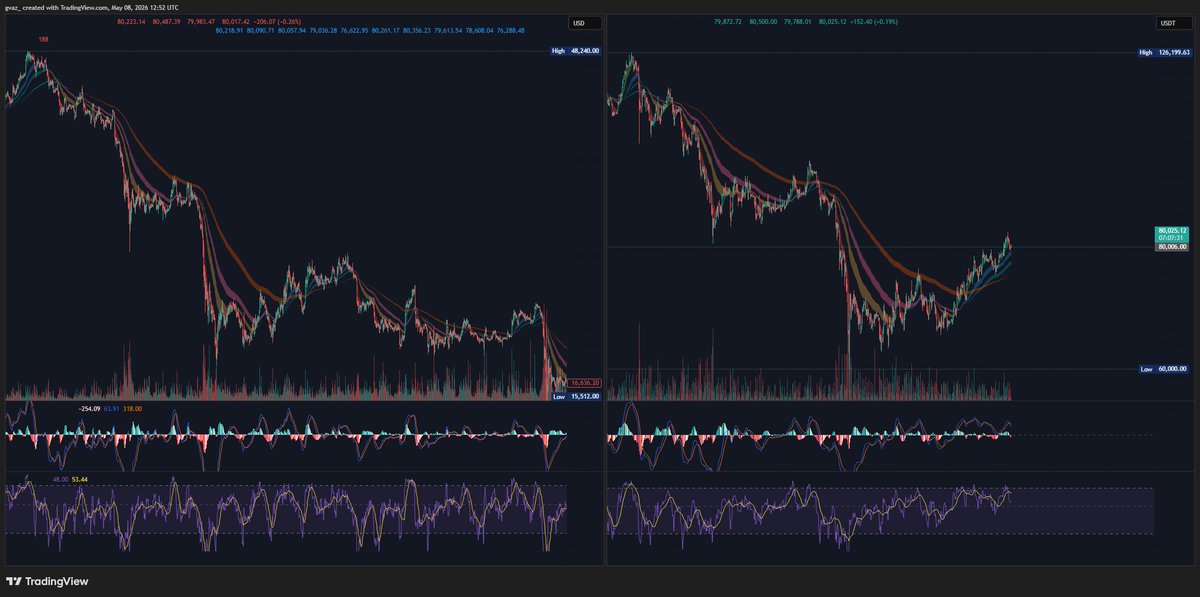This screenshot has width=1200, height=597.
Task: Click the MACD histogram value −254.09
Action: [x=91, y=408]
